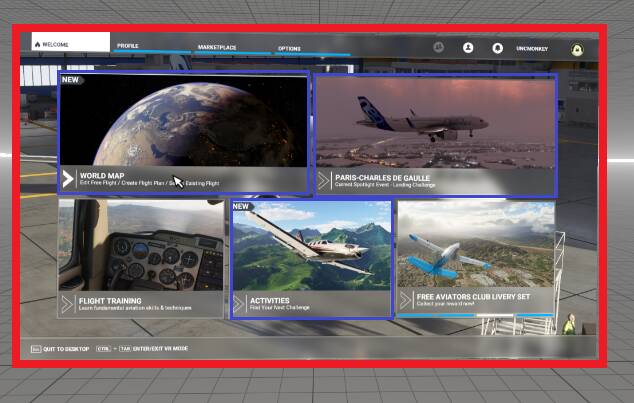
Task: Click the chevron beside Flight Training
Action: [x=67, y=304]
